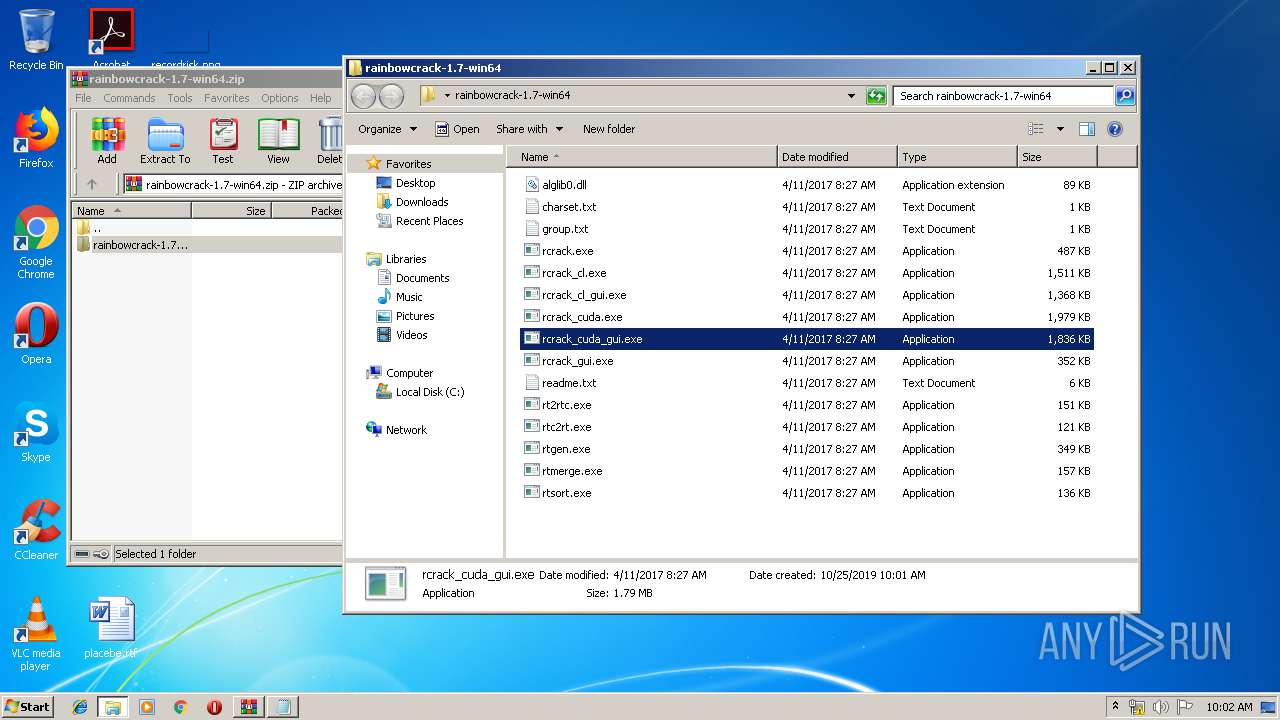Open VLC media player desktop shortcut
1280x720 pixels.
pyautogui.click(x=36, y=634)
